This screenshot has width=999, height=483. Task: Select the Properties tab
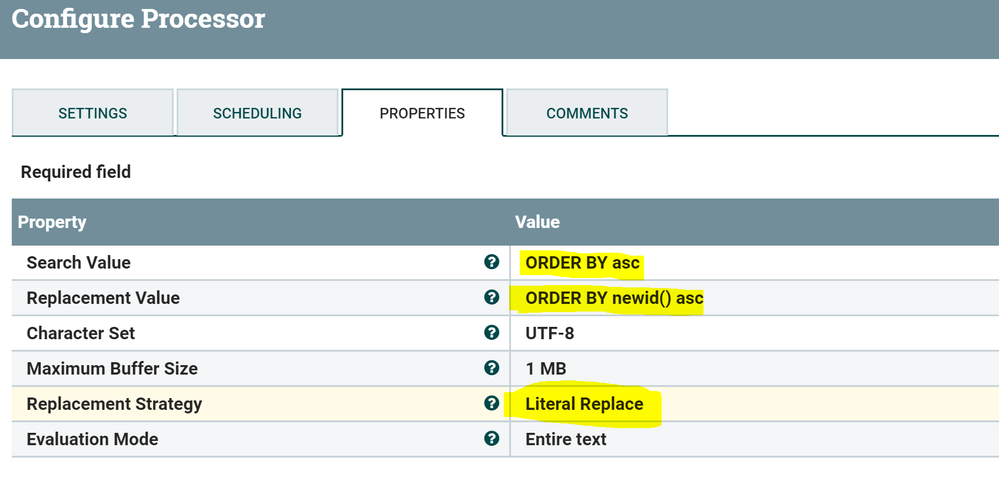click(x=422, y=113)
